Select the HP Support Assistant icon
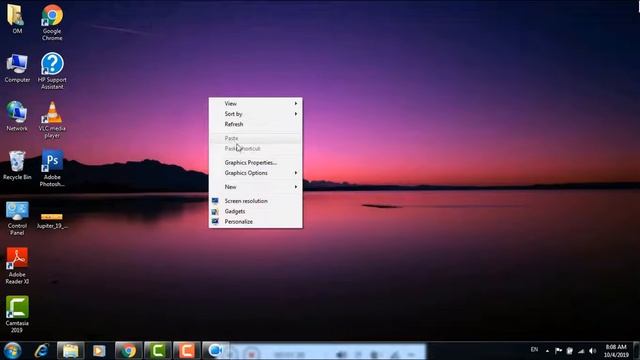The width and height of the screenshot is (640, 360). click(x=52, y=71)
